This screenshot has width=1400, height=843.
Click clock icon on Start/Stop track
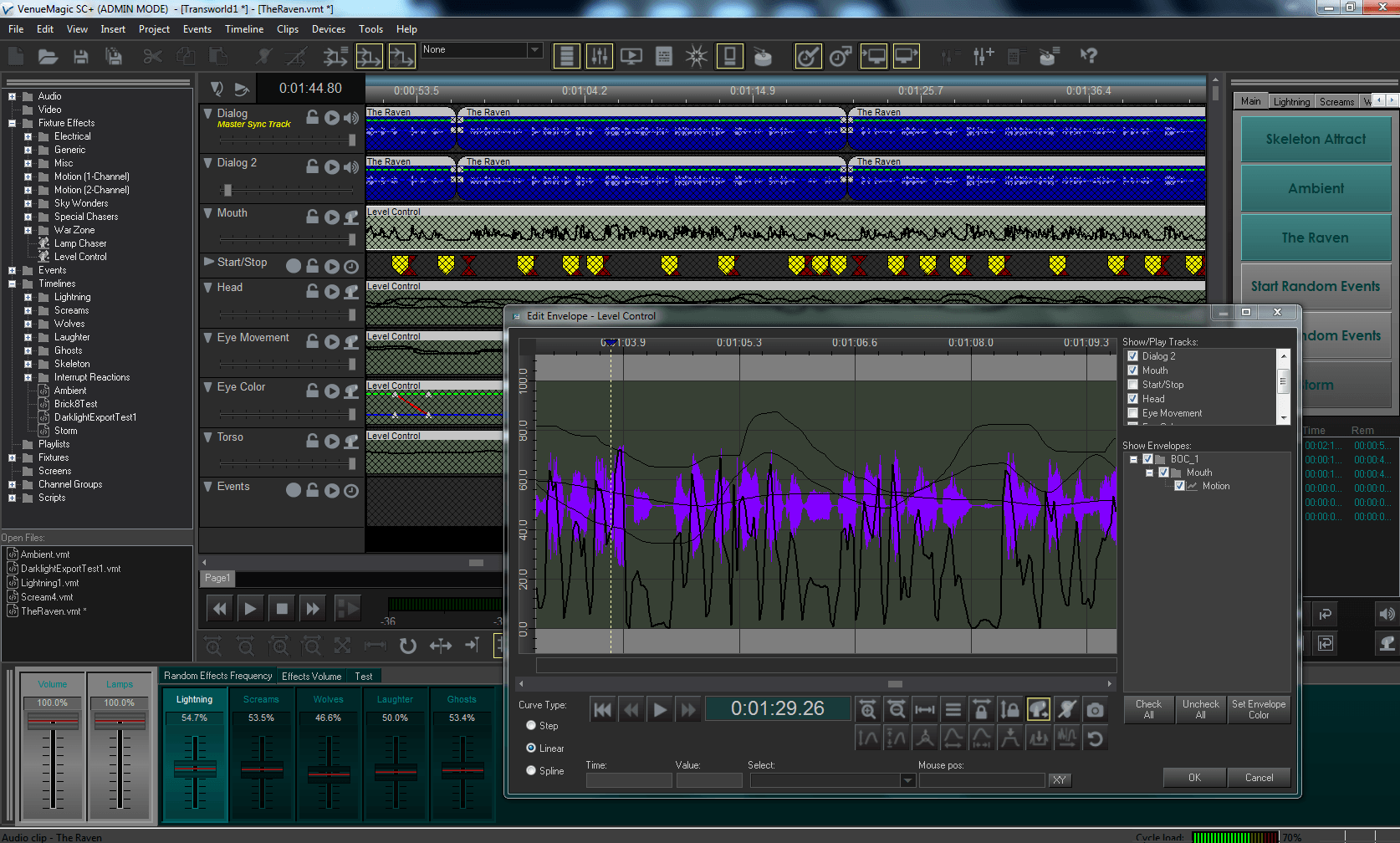[x=351, y=267]
